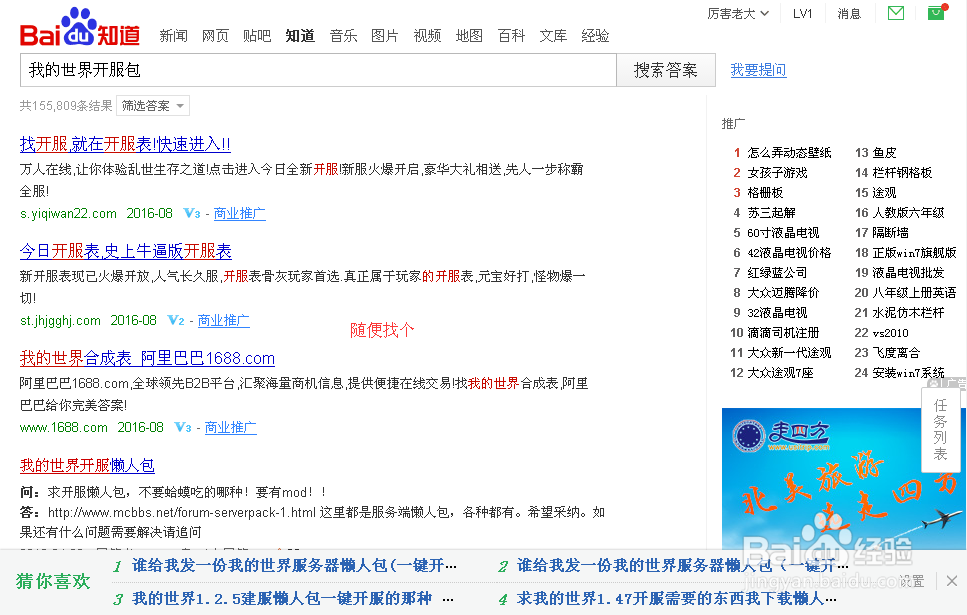This screenshot has height=615, width=967.
Task: Click promoted term 滴滴司机注册
Action: pyautogui.click(x=783, y=332)
